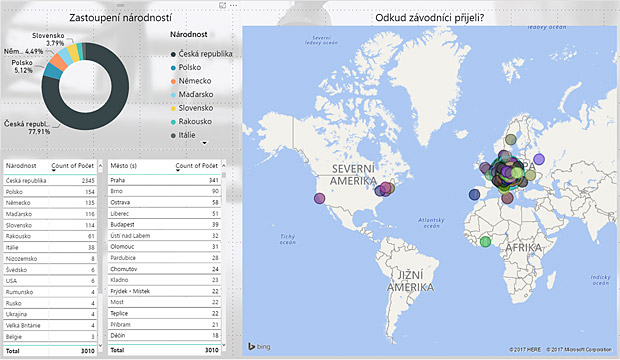Select the Maďarsko row in nationality table
Image resolution: width=620 pixels, height=360 pixels.
pyautogui.click(x=50, y=214)
